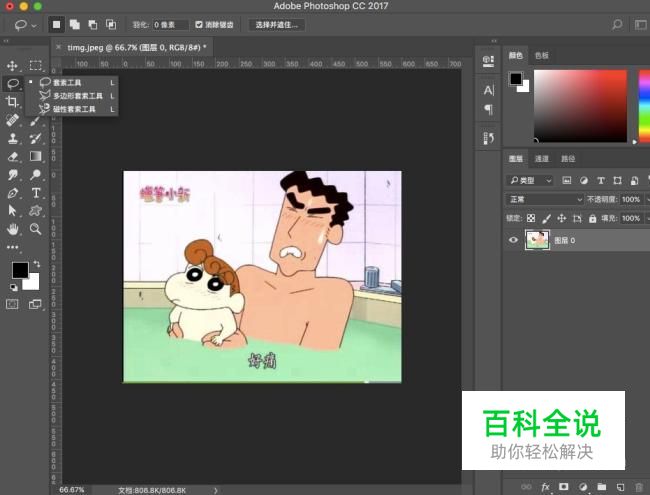Toggle lock position icon
Viewport: 650px width, 495px height.
coord(562,218)
